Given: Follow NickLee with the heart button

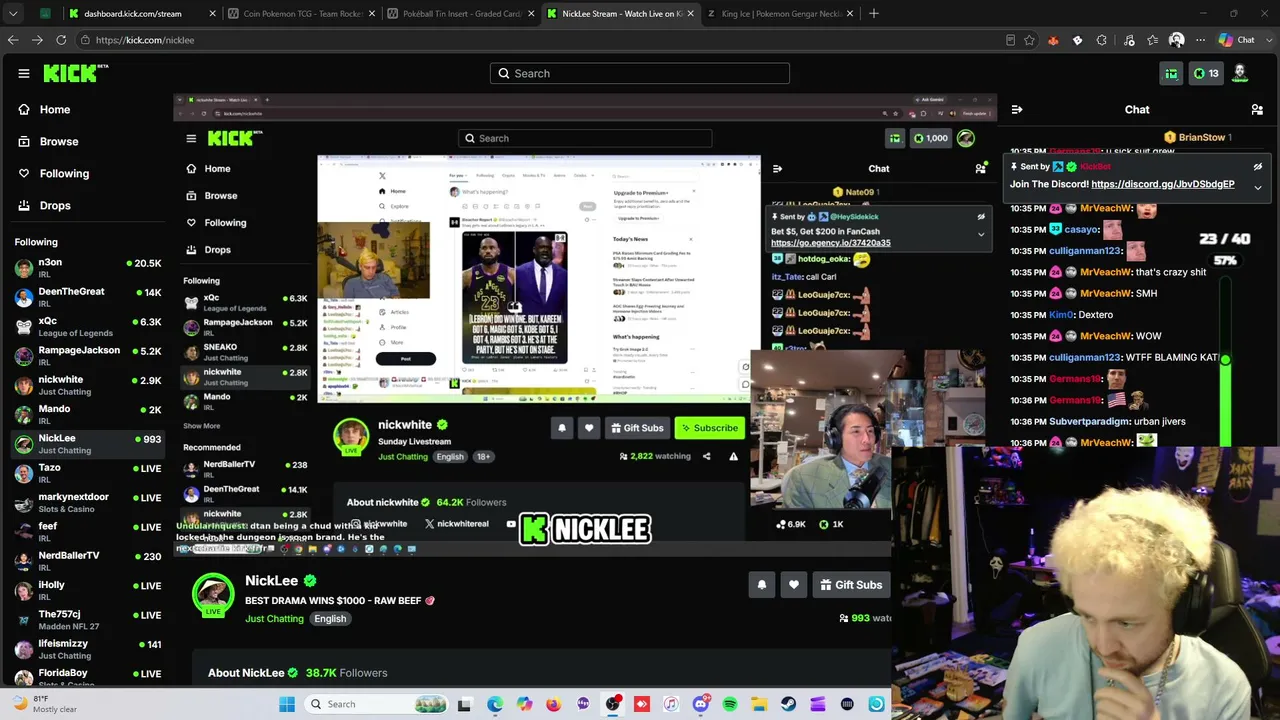Looking at the screenshot, I should pyautogui.click(x=794, y=585).
